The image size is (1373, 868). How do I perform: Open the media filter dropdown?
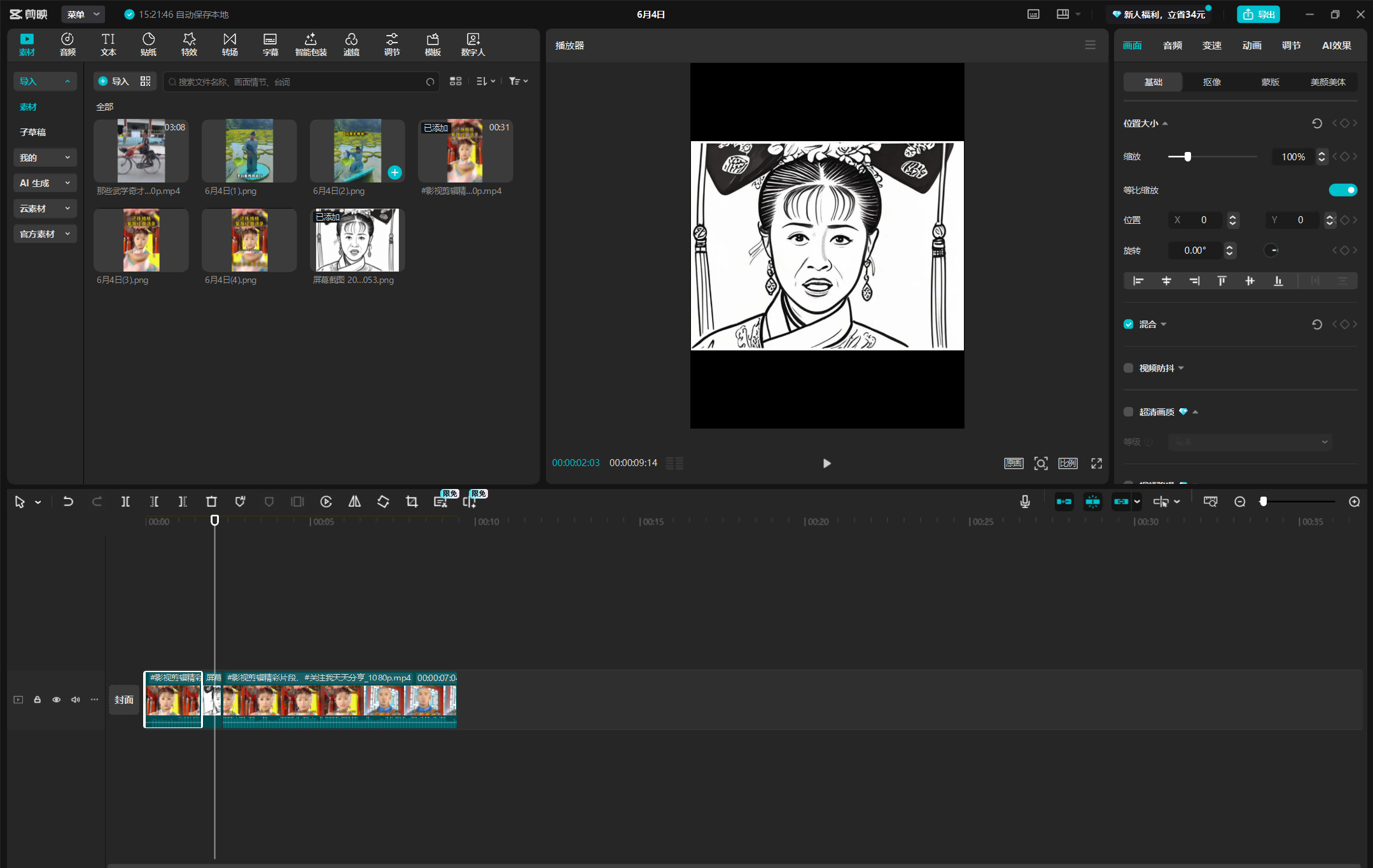(x=519, y=81)
